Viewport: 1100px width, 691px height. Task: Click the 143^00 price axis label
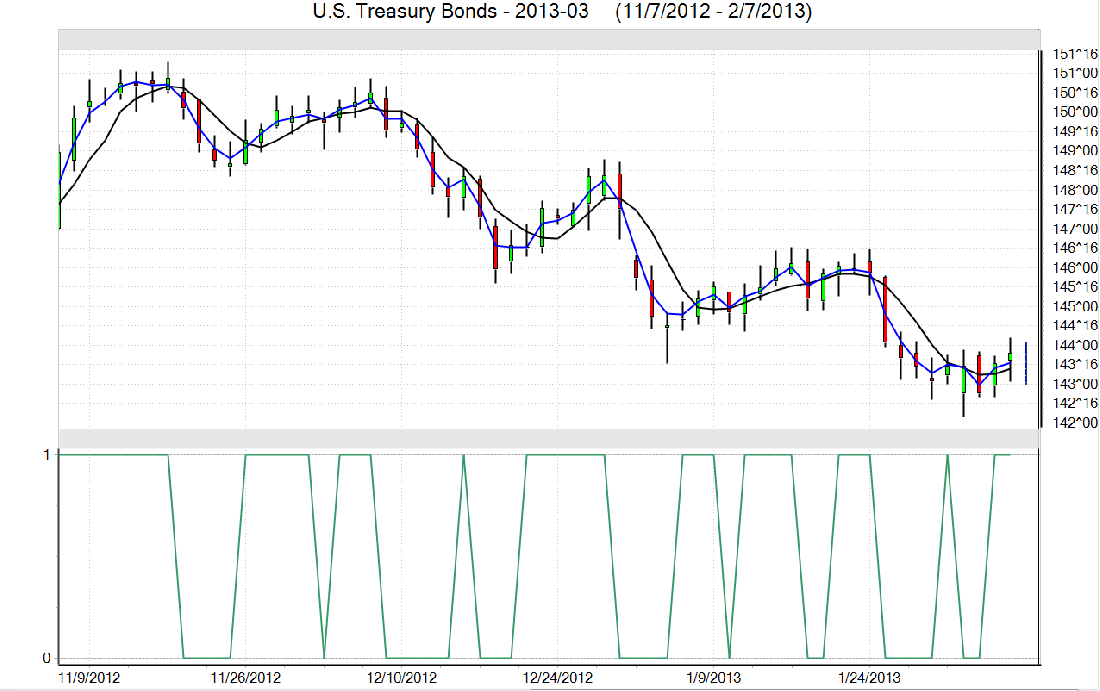(x=1071, y=384)
